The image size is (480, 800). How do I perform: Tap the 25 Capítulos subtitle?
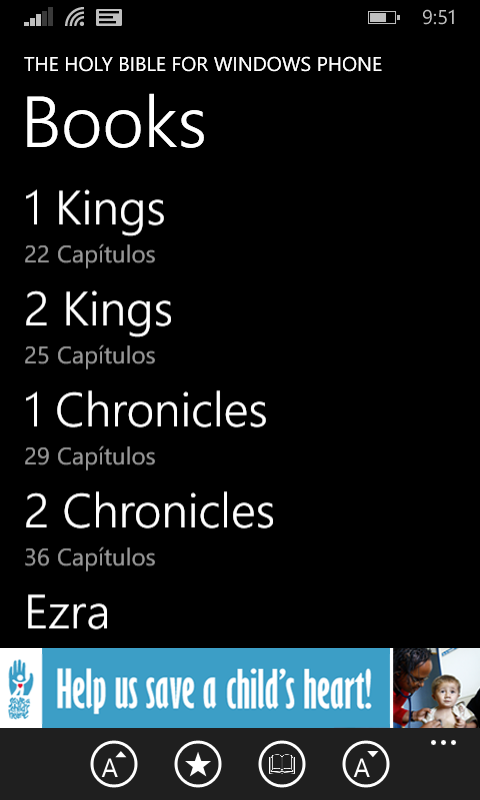tap(90, 356)
